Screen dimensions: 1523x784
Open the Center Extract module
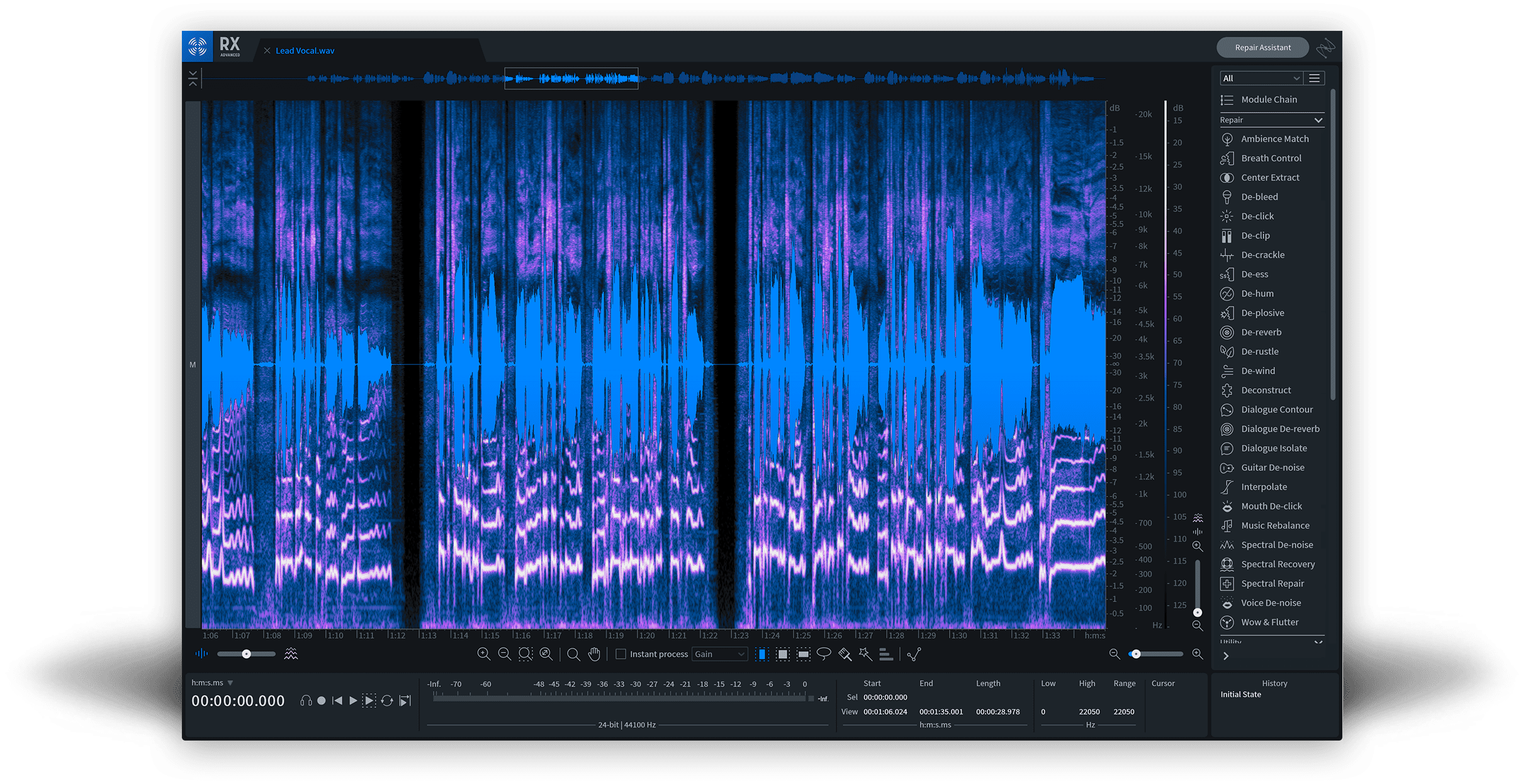[x=1271, y=177]
